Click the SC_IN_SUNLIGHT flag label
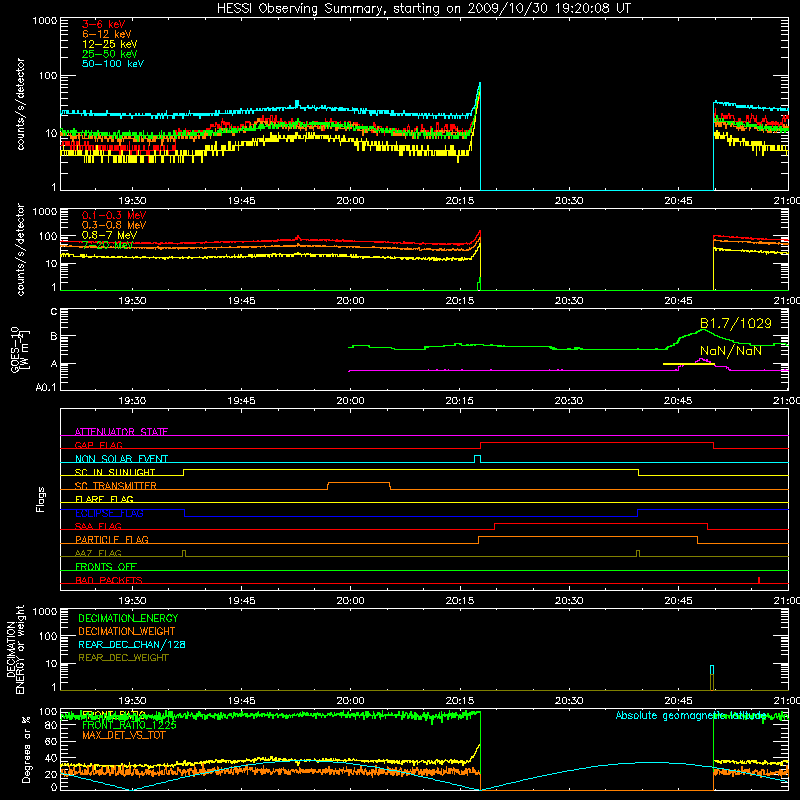This screenshot has width=800, height=800. [x=115, y=472]
